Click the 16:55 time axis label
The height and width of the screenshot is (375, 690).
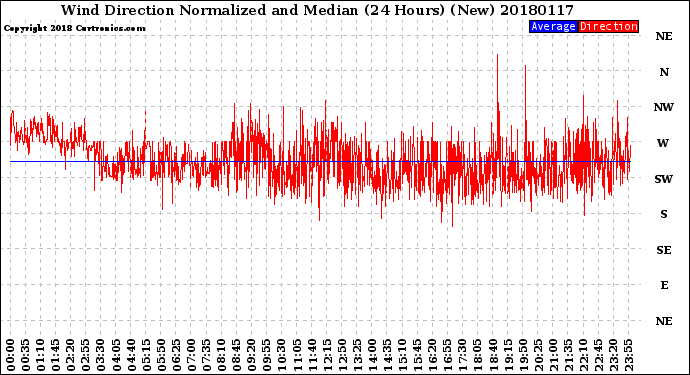coord(448,355)
